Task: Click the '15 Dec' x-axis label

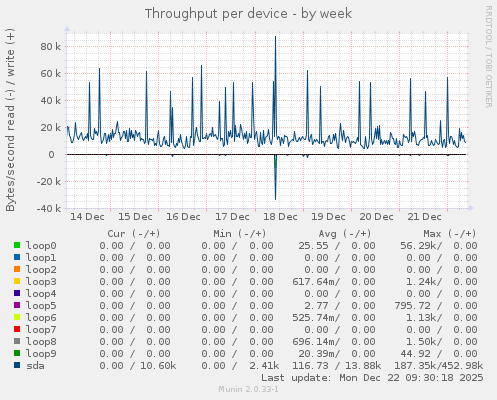Action: tap(135, 217)
